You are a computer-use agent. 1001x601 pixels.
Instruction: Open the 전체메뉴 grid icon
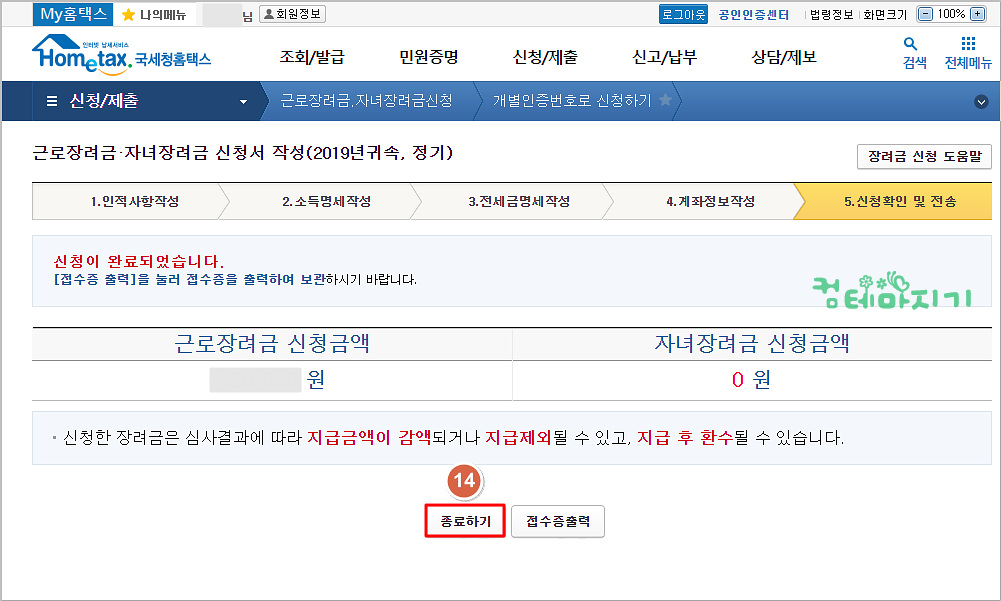[x=968, y=43]
